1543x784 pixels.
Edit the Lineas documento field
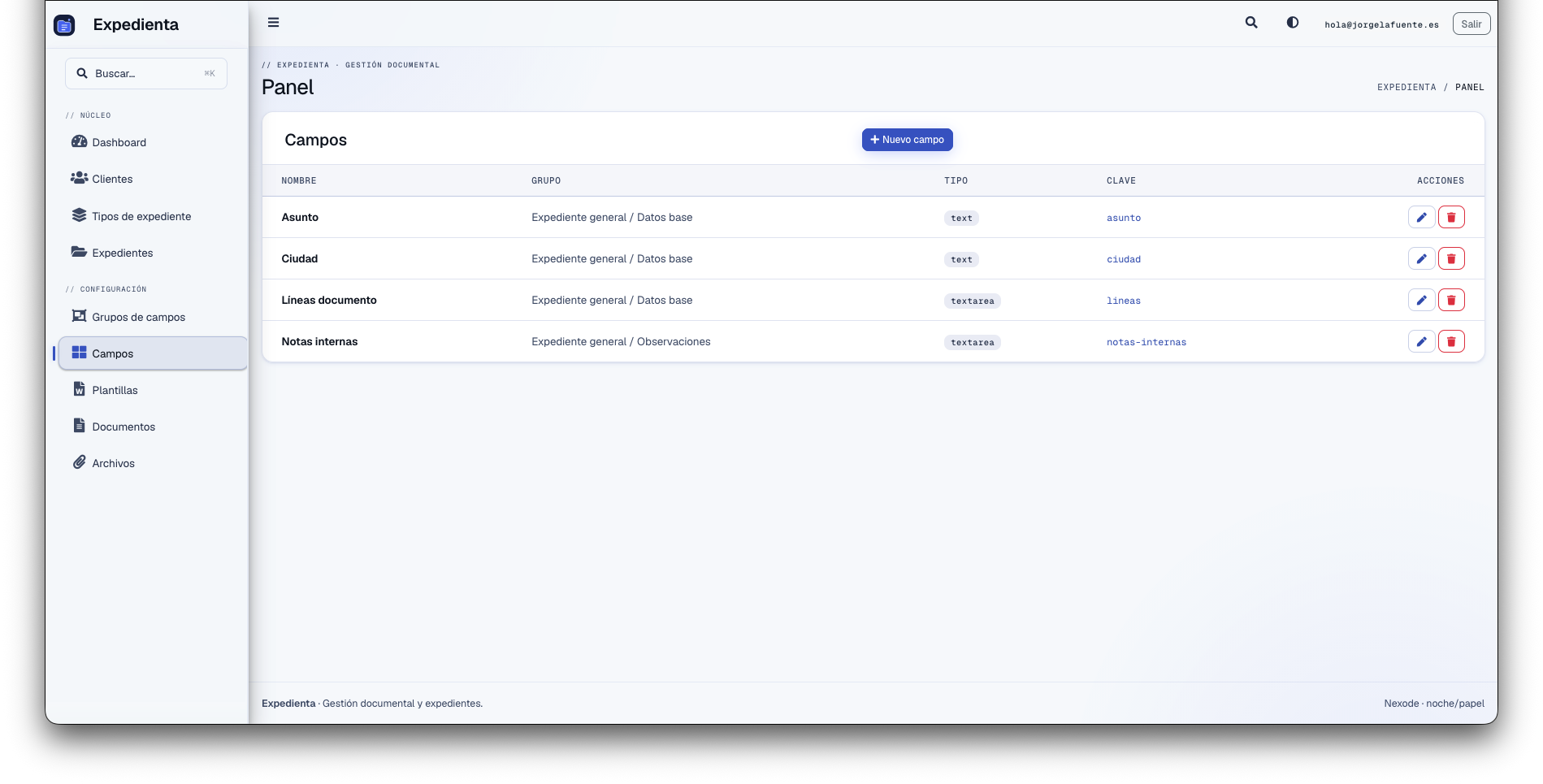(x=1421, y=300)
